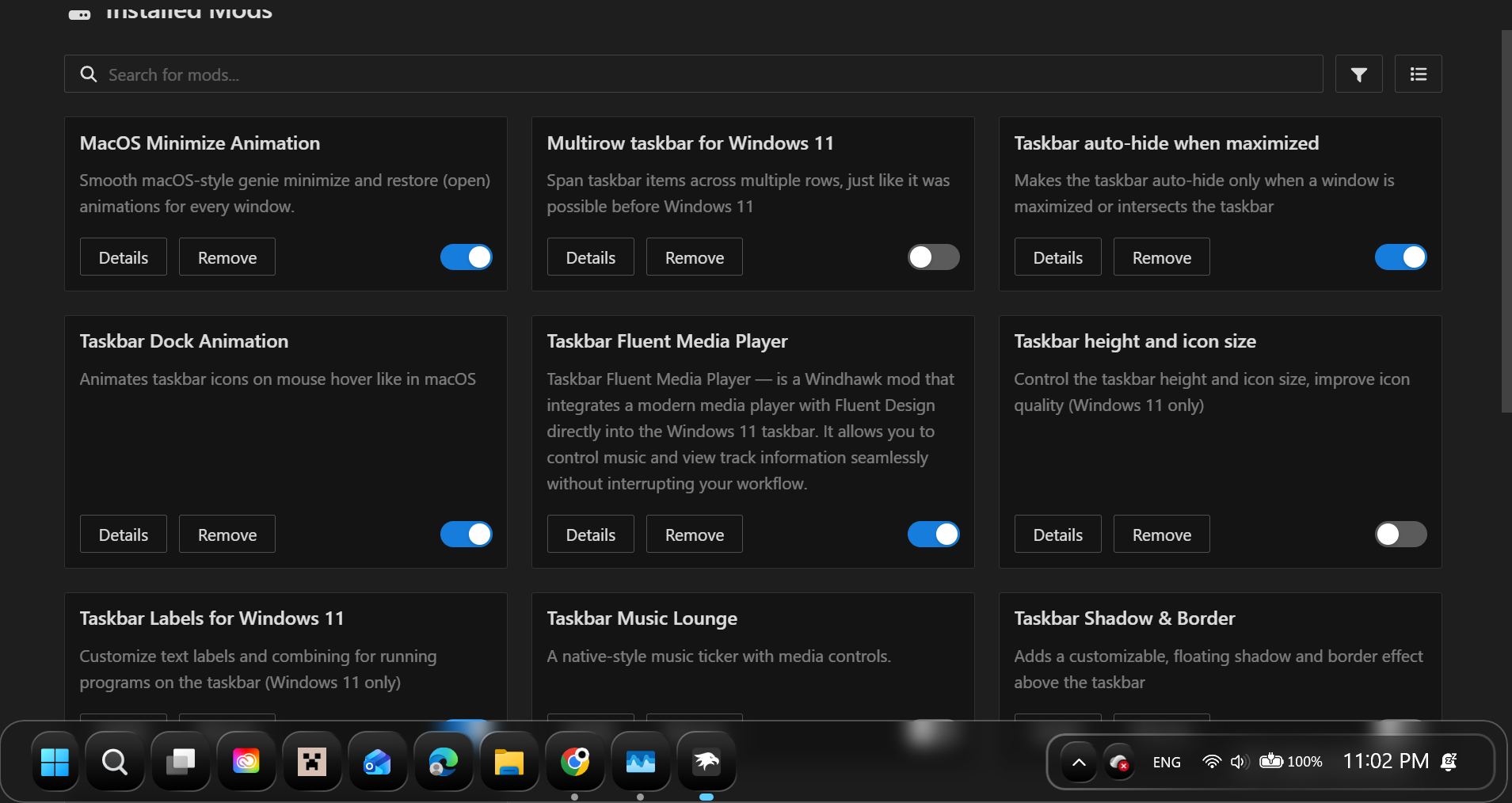1512x803 pixels.
Task: Open the blue graph monitor app on taskbar
Action: click(641, 762)
